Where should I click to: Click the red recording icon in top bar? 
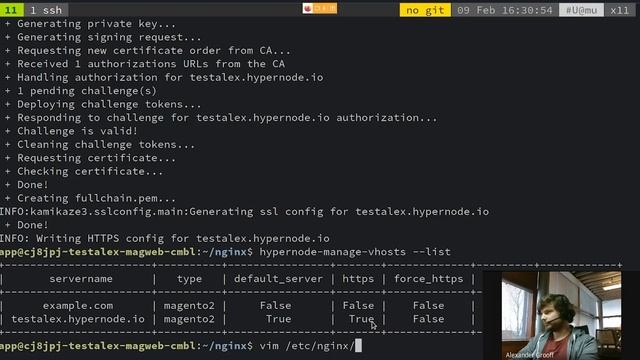[308, 8]
